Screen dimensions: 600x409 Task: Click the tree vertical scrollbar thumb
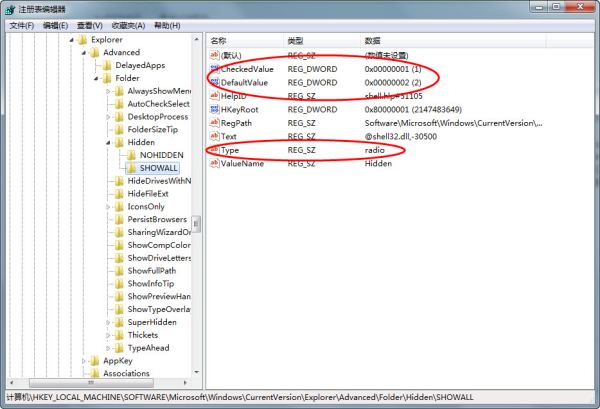click(196, 224)
